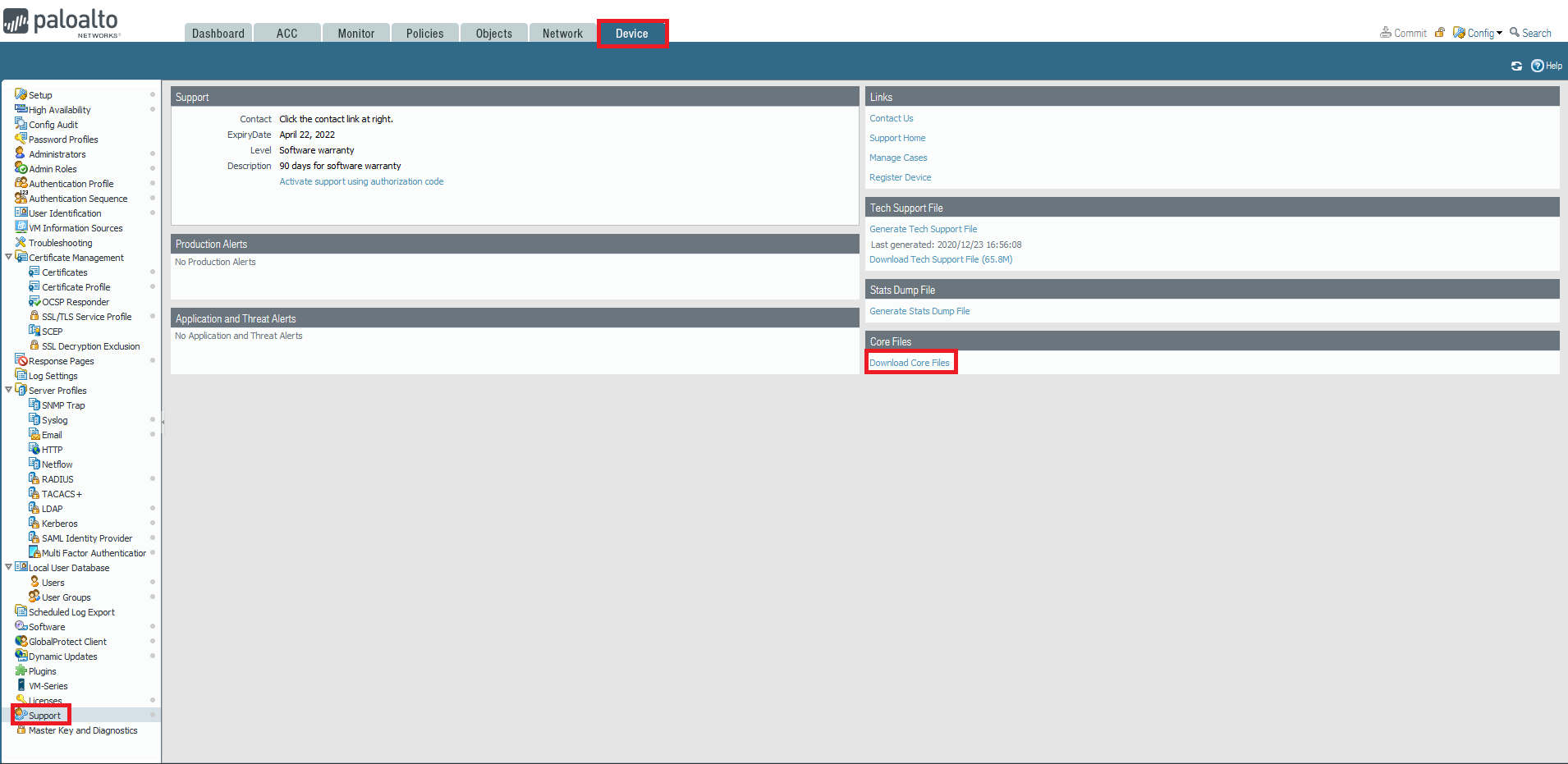Open VM Information Sources
The image size is (1568, 764).
76,228
